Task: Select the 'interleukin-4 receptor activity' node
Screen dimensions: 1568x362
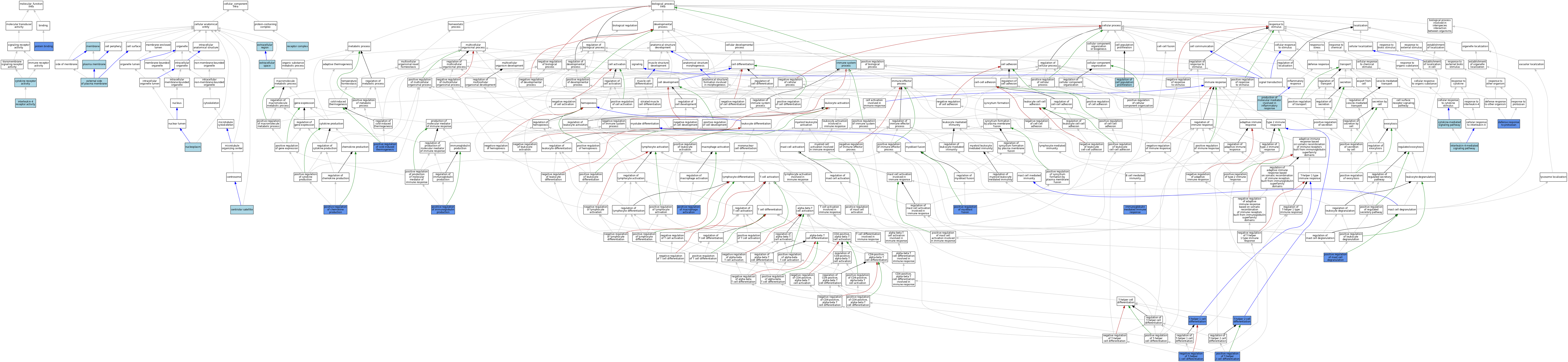Action: (26, 103)
